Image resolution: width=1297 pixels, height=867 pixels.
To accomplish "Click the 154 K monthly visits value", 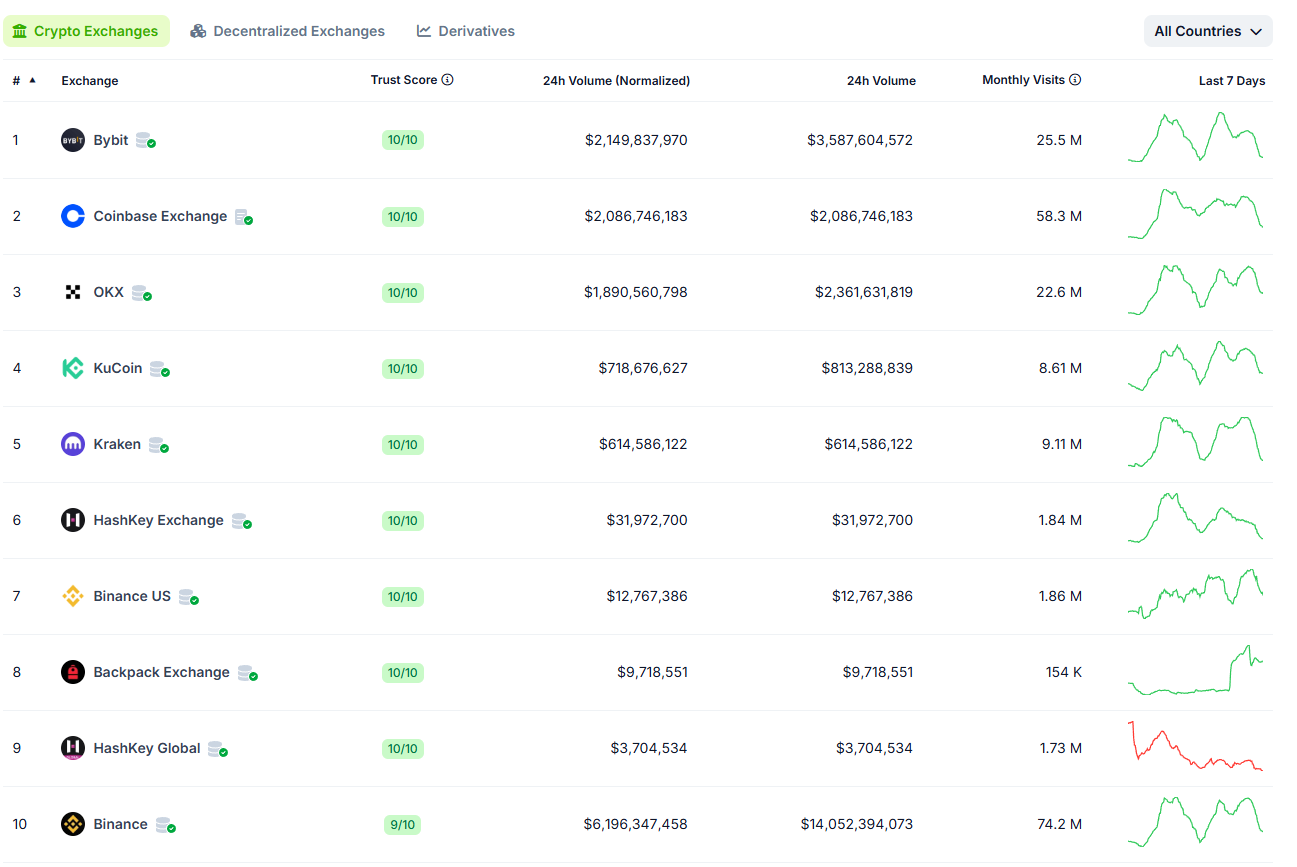I will click(1064, 672).
